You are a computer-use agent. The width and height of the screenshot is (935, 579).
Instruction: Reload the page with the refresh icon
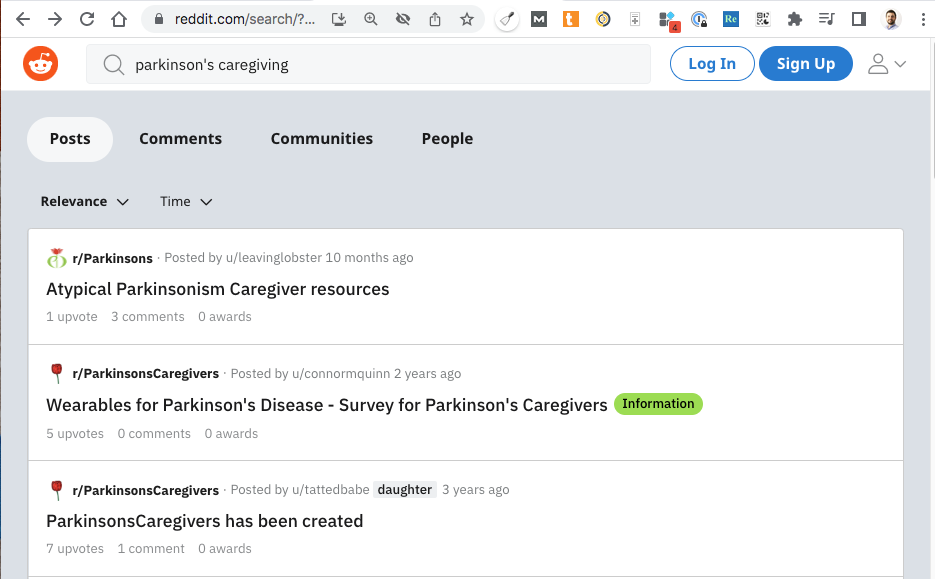(x=87, y=19)
